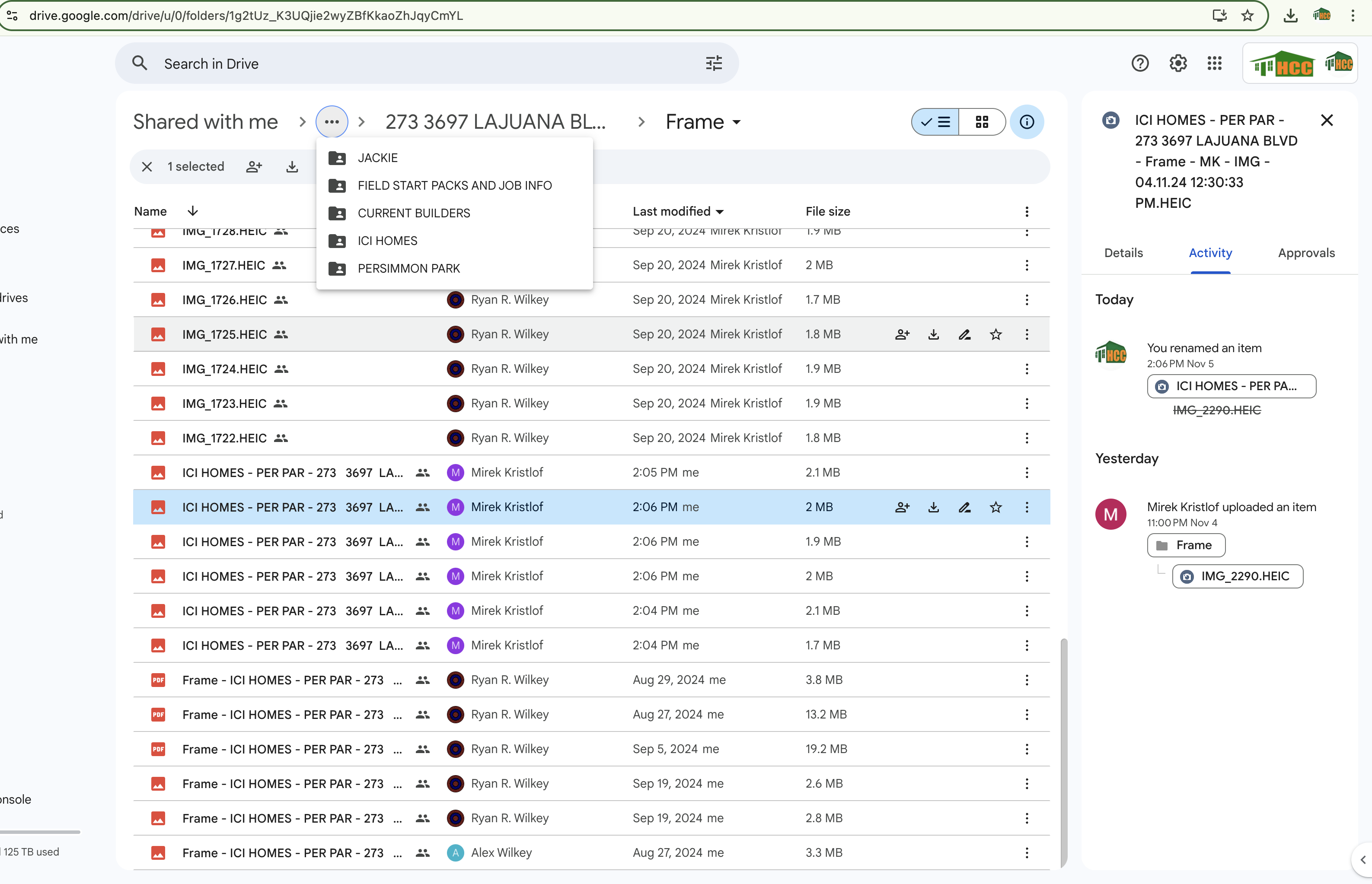Open the renamed ICI HOMES - PER PA... chip

(x=1231, y=386)
